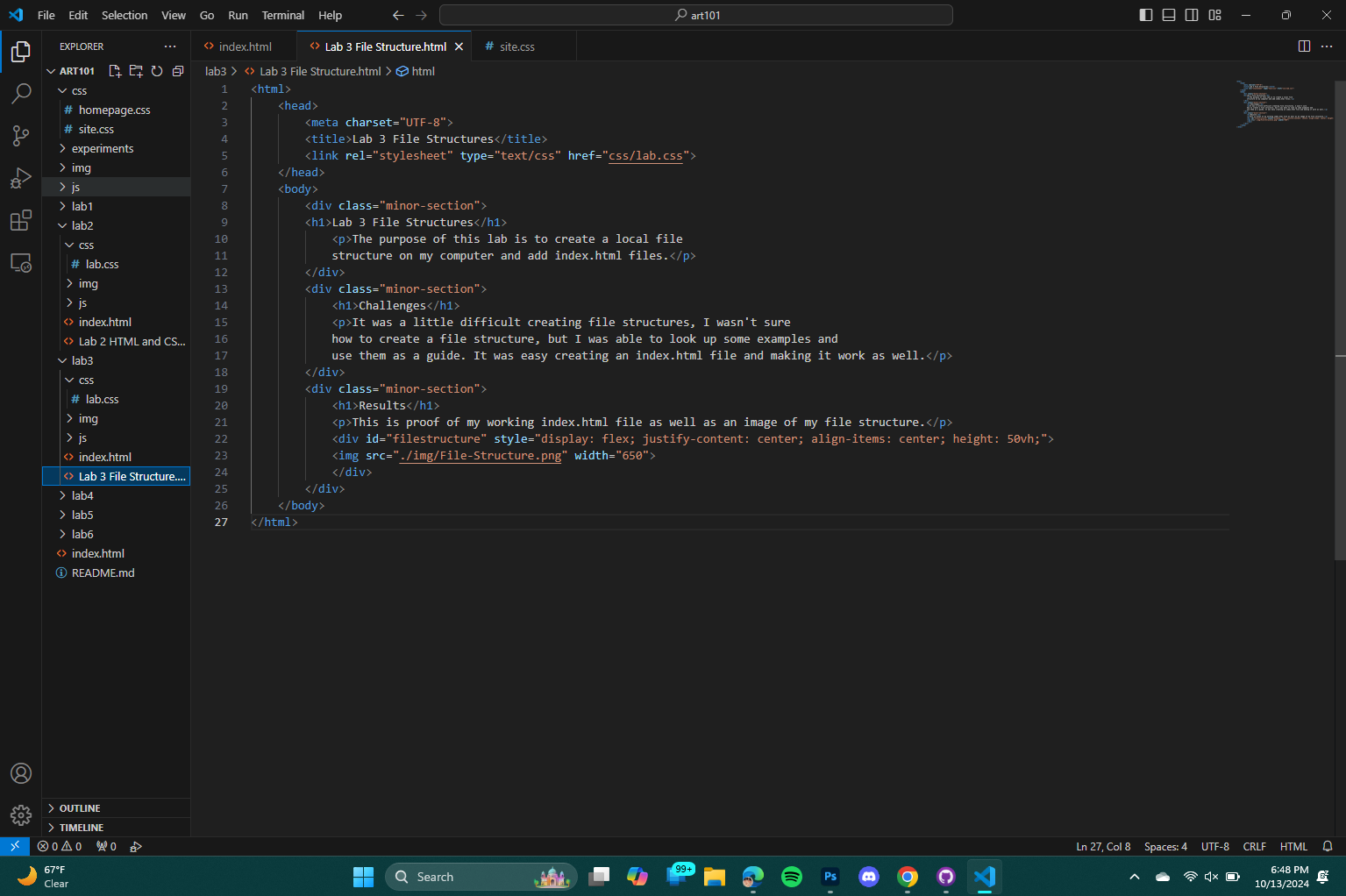This screenshot has height=896, width=1346.
Task: Click the New File icon in Explorer
Action: click(x=115, y=71)
